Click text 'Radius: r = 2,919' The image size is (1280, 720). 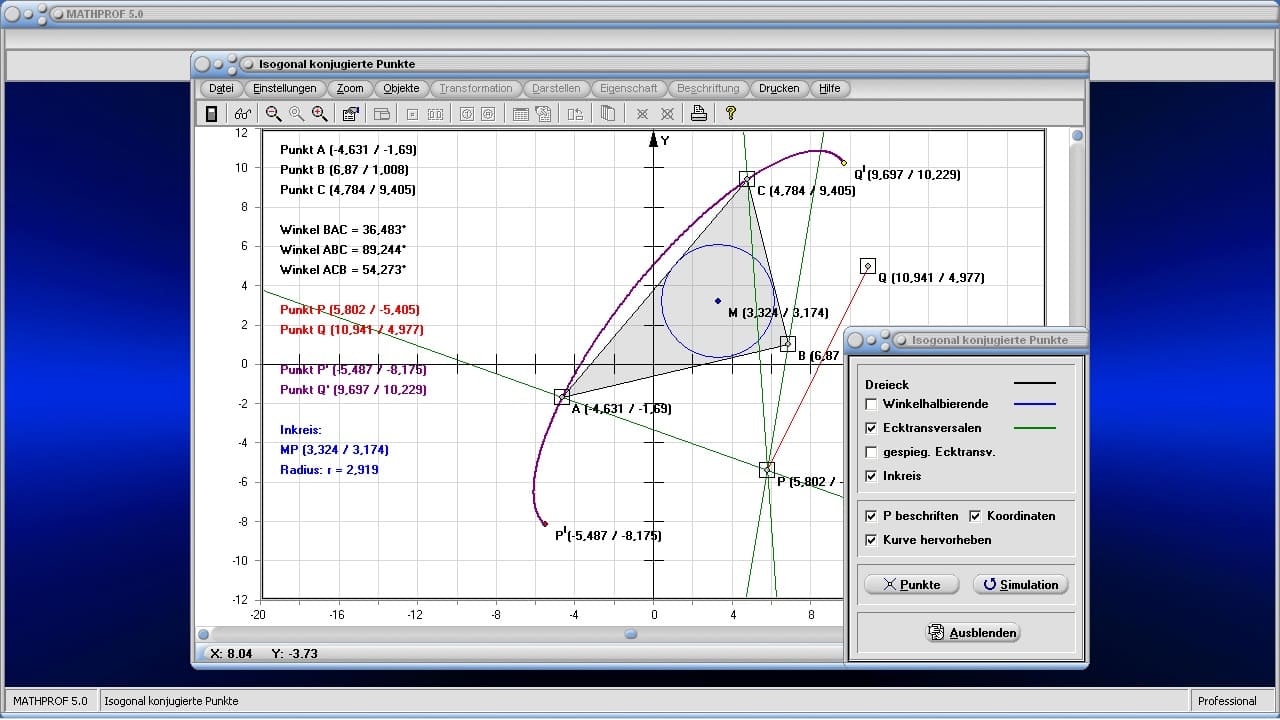click(x=329, y=470)
